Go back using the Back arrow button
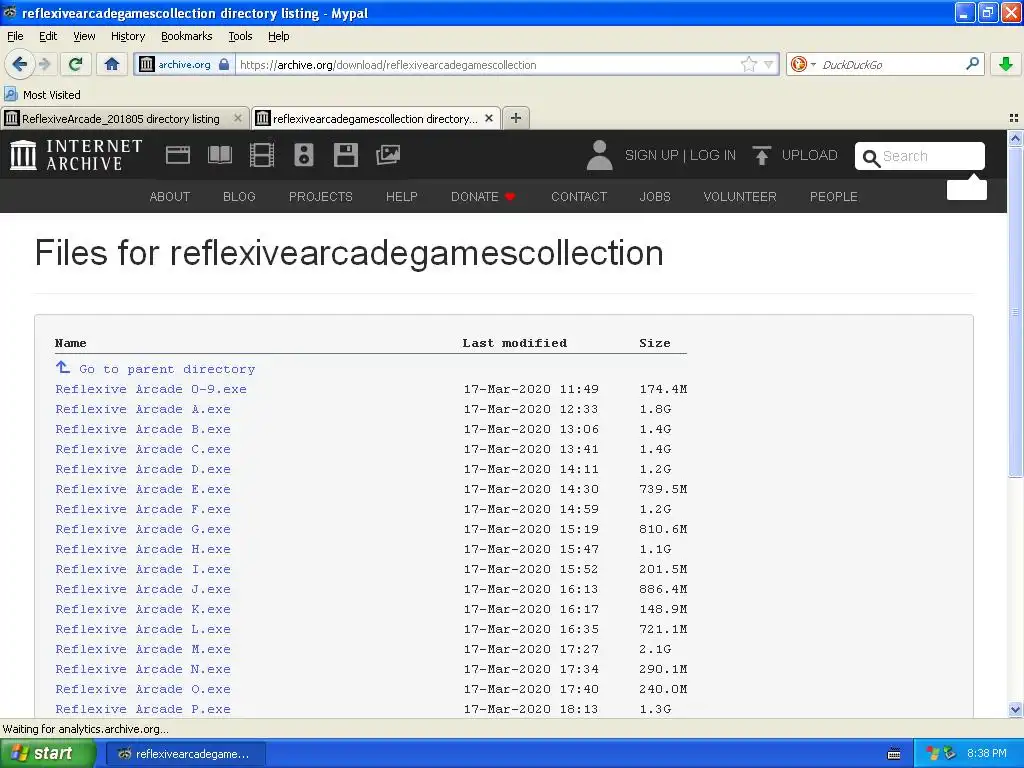 pyautogui.click(x=19, y=64)
